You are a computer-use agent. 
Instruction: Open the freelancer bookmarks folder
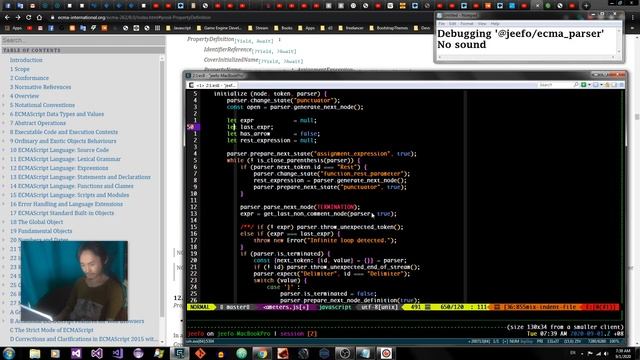pyautogui.click(x=351, y=28)
